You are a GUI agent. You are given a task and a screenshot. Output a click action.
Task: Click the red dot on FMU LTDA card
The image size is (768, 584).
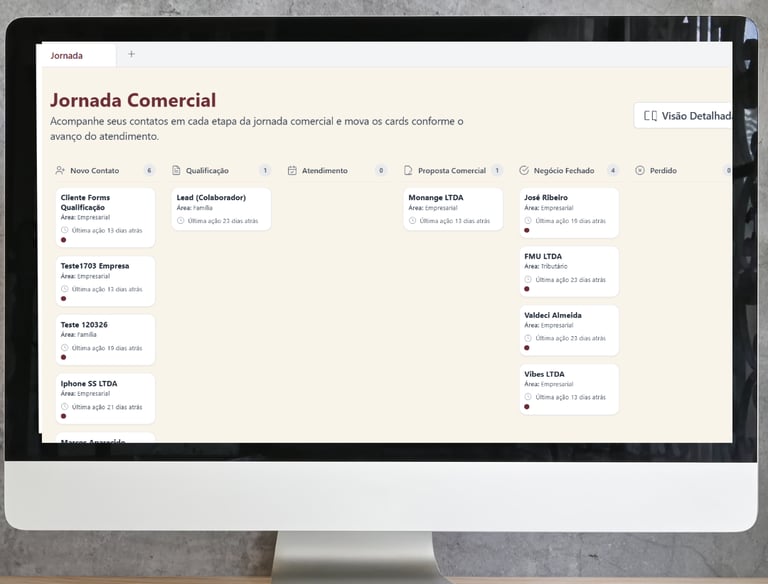coord(527,289)
